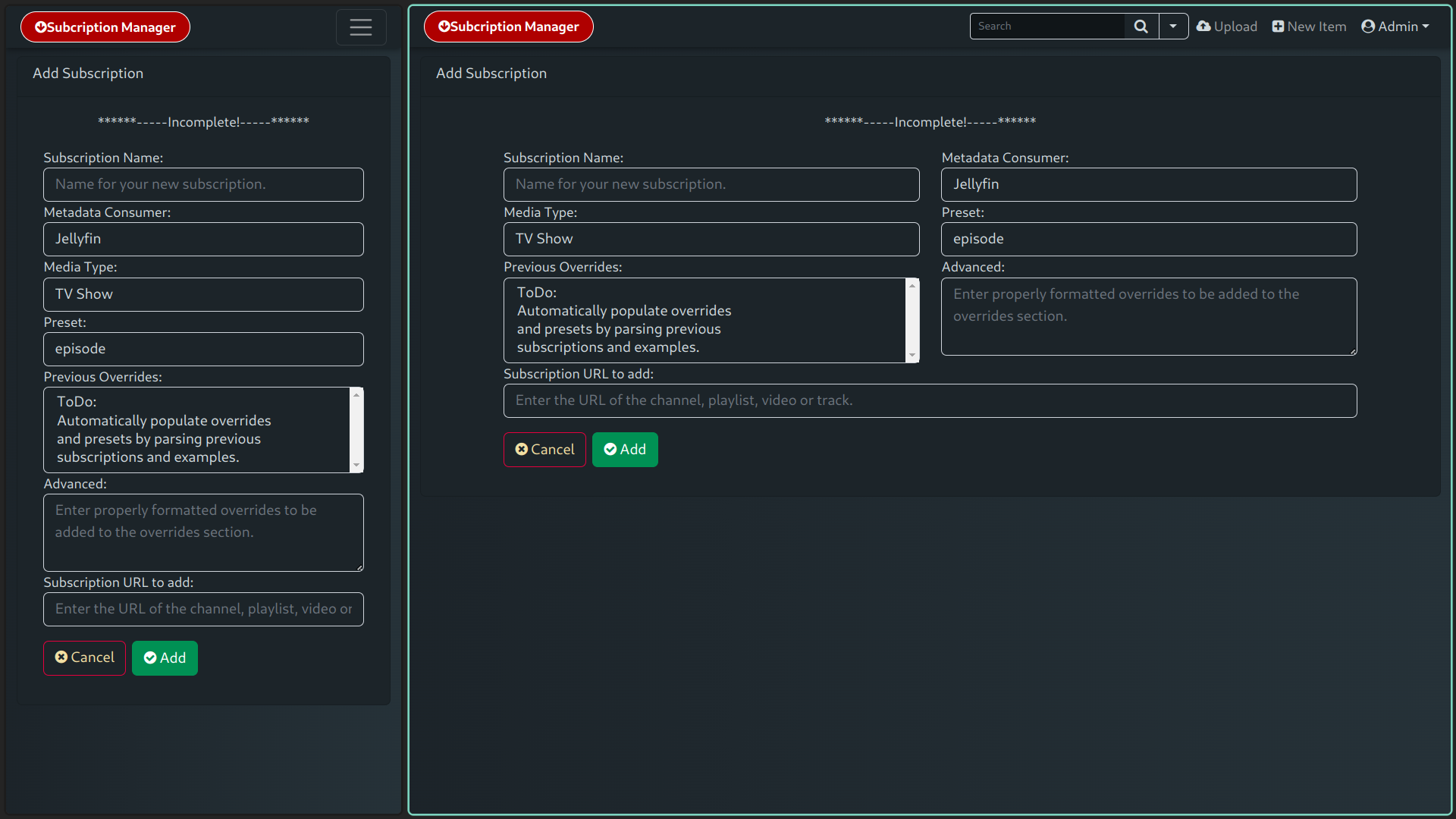Open the search options dropdown arrow

click(1173, 27)
